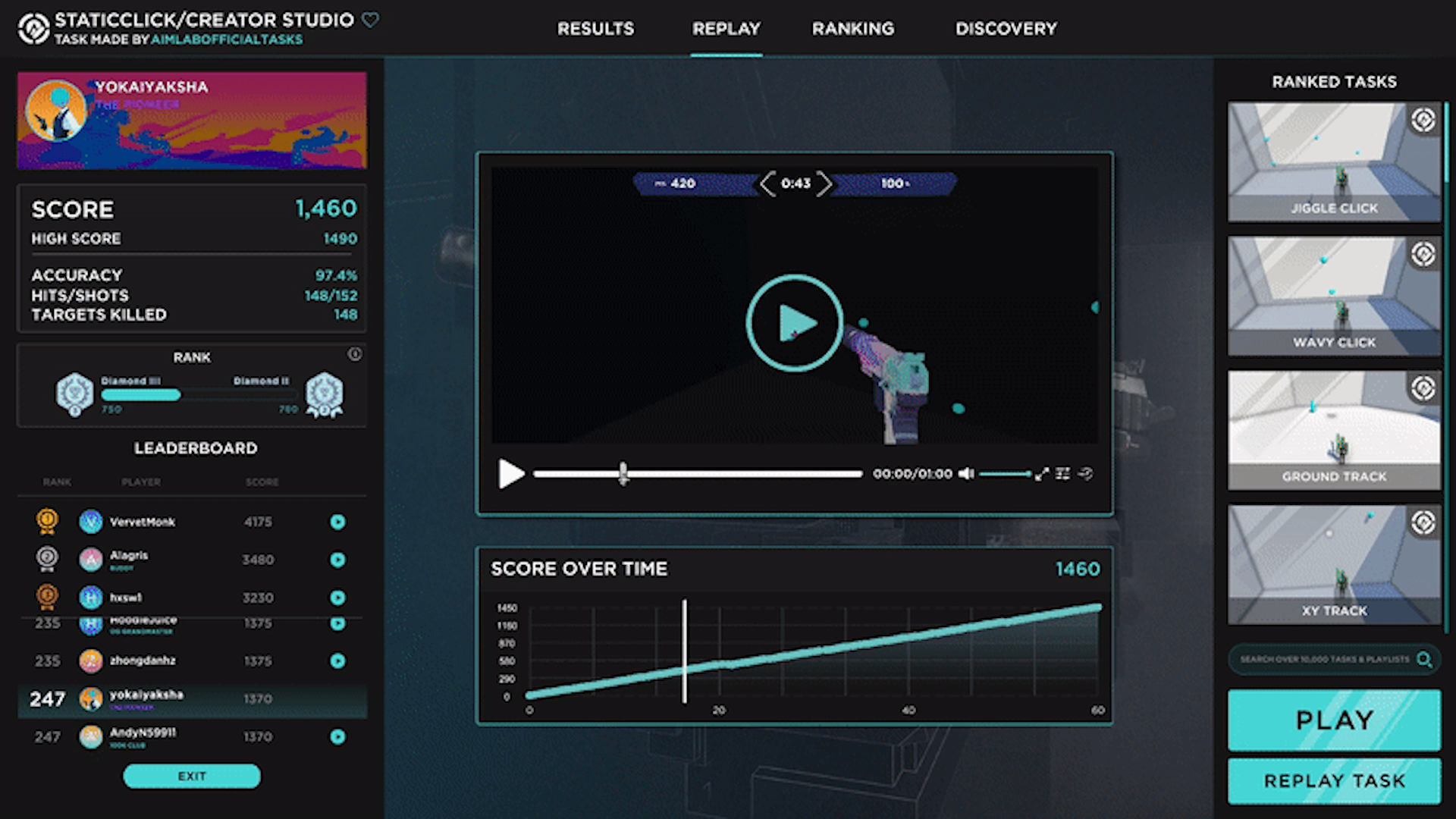The width and height of the screenshot is (1456, 819).
Task: Start replay with small play button
Action: [x=511, y=474]
